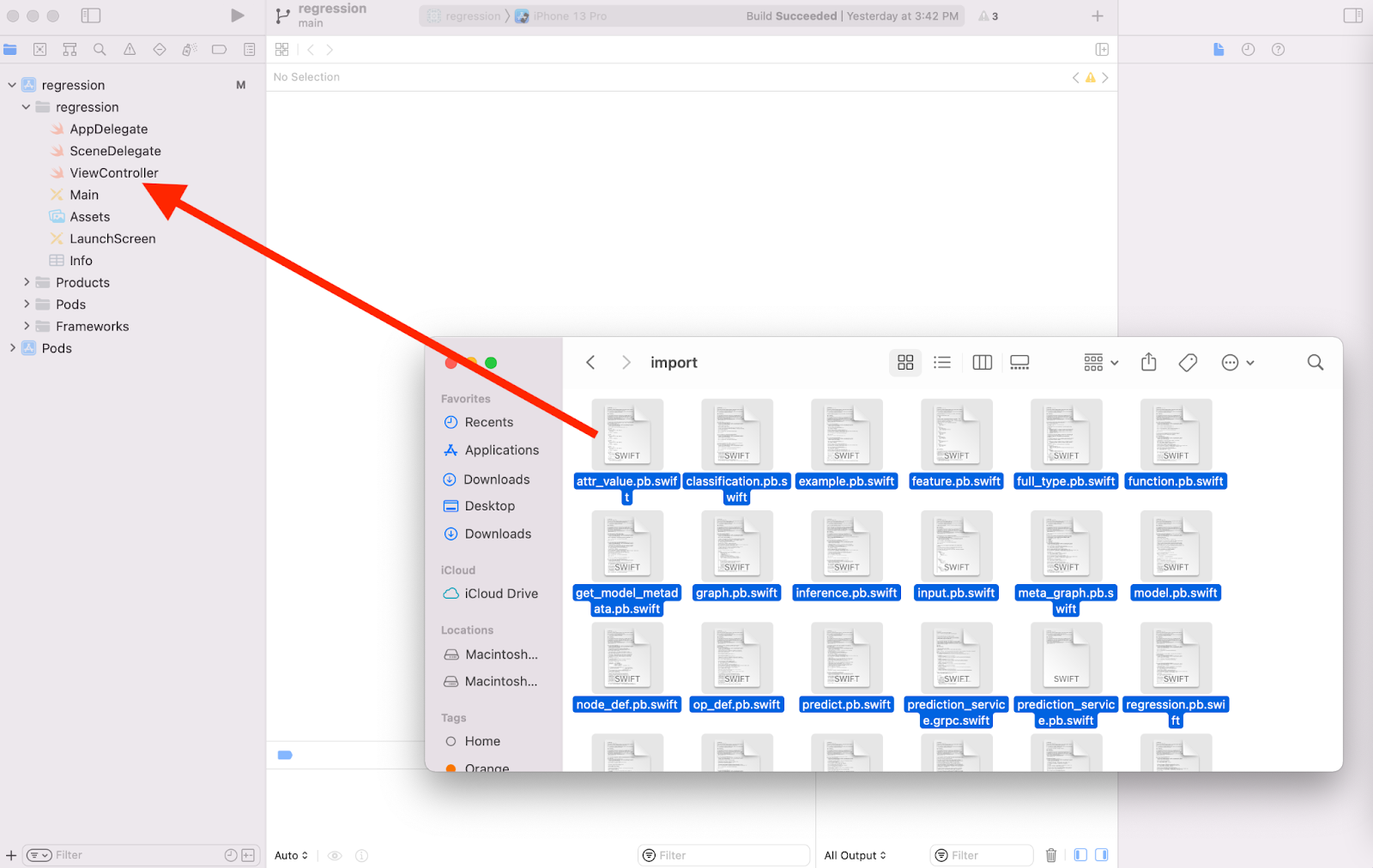
Task: Open the Issue navigator warning icon
Action: click(x=130, y=50)
